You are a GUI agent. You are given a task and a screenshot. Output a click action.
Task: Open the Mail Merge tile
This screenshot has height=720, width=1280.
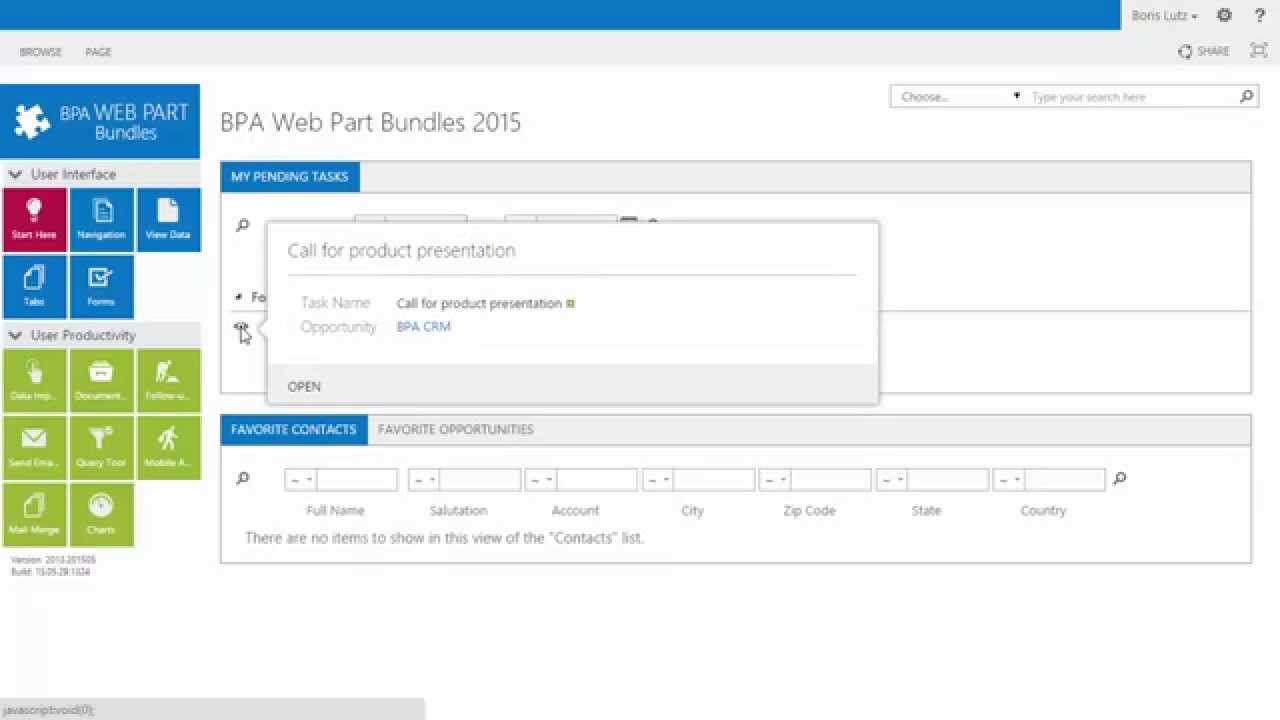tap(34, 515)
